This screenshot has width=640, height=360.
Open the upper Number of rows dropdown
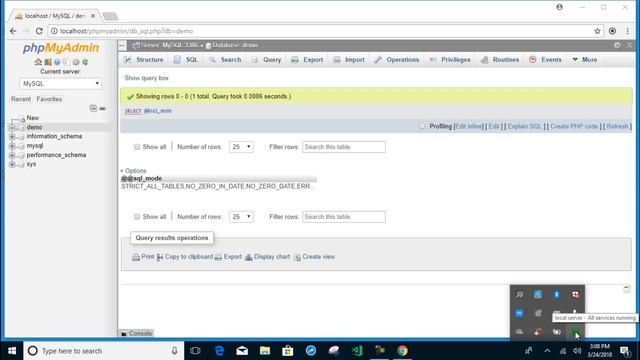click(241, 147)
